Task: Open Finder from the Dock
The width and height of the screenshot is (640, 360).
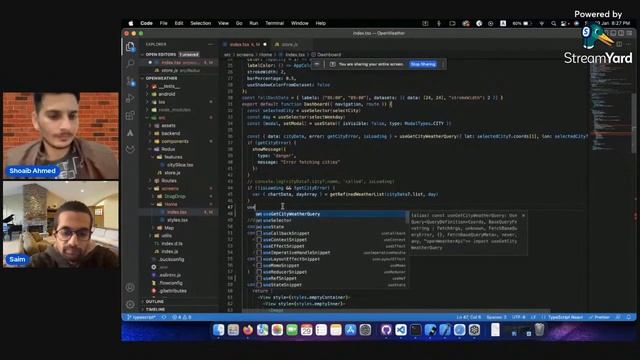Action: pos(218,330)
